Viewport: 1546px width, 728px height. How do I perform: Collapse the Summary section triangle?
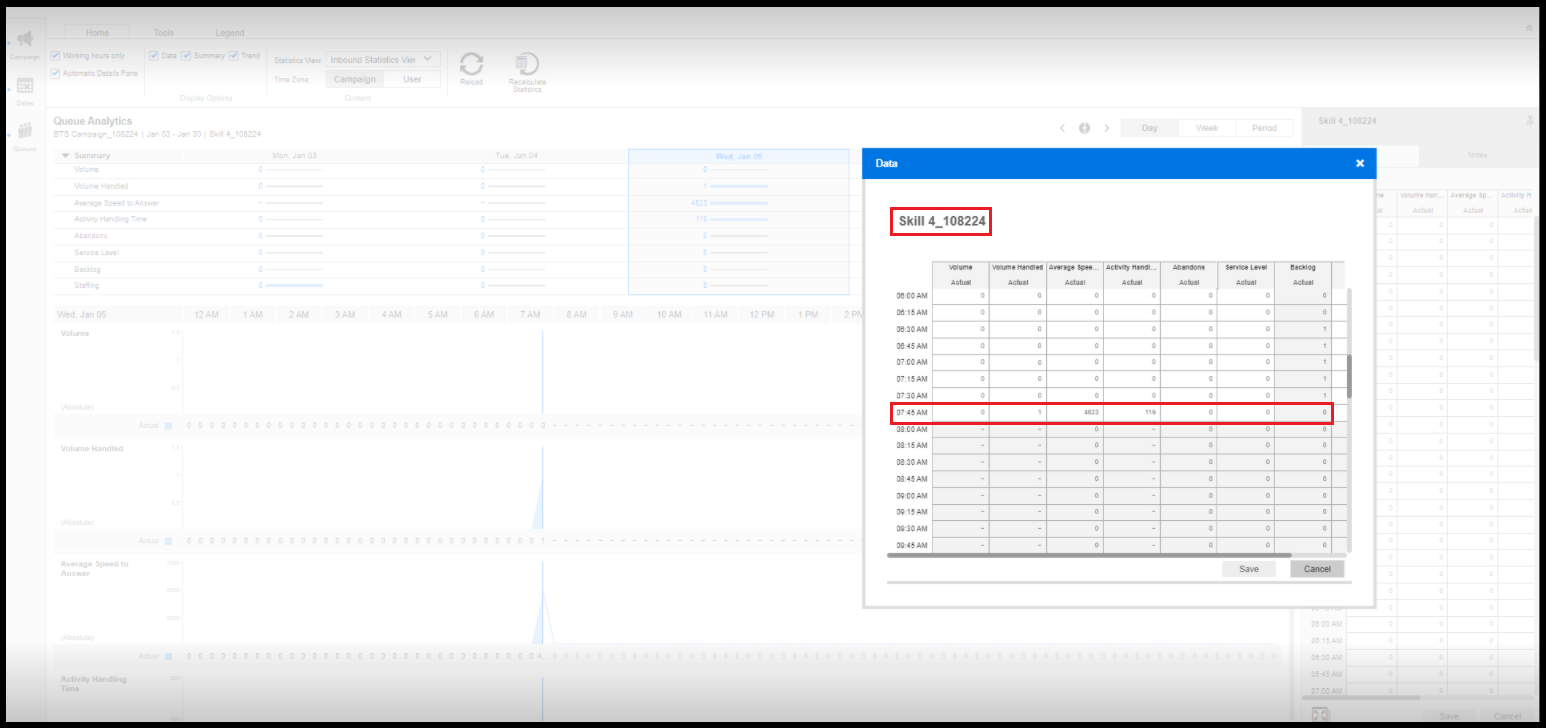coord(66,156)
